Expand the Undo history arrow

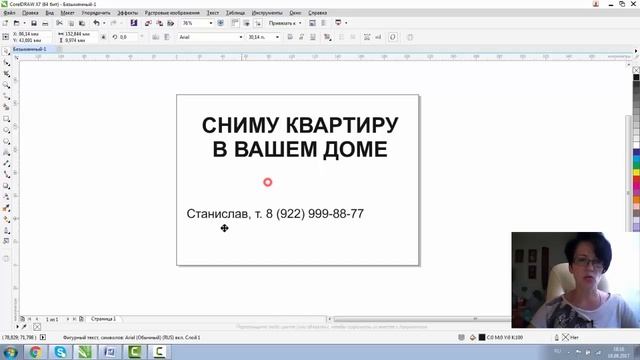click(104, 23)
